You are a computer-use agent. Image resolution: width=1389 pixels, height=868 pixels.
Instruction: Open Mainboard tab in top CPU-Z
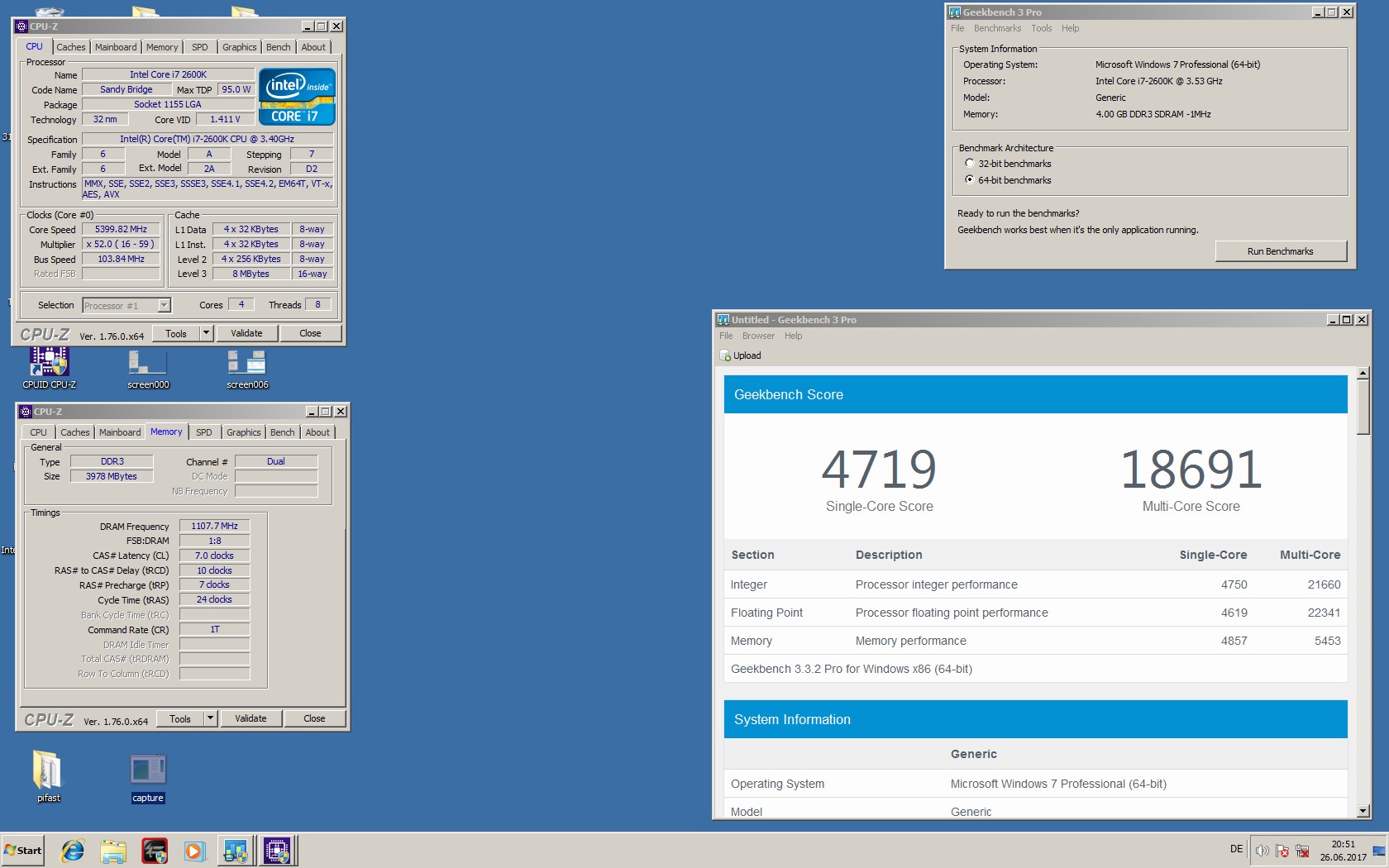pos(116,47)
